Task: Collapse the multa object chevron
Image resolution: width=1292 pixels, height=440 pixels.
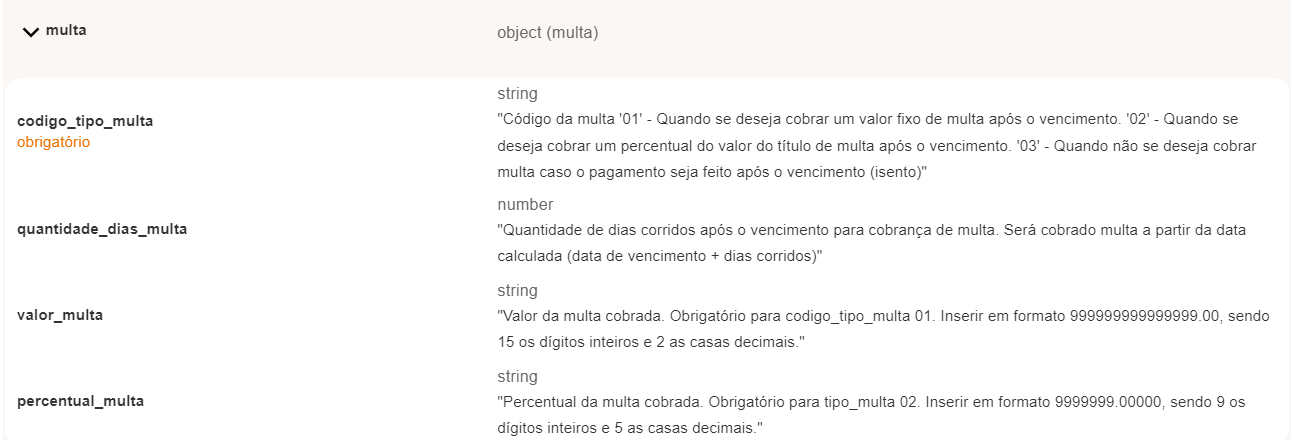Action: click(x=31, y=32)
